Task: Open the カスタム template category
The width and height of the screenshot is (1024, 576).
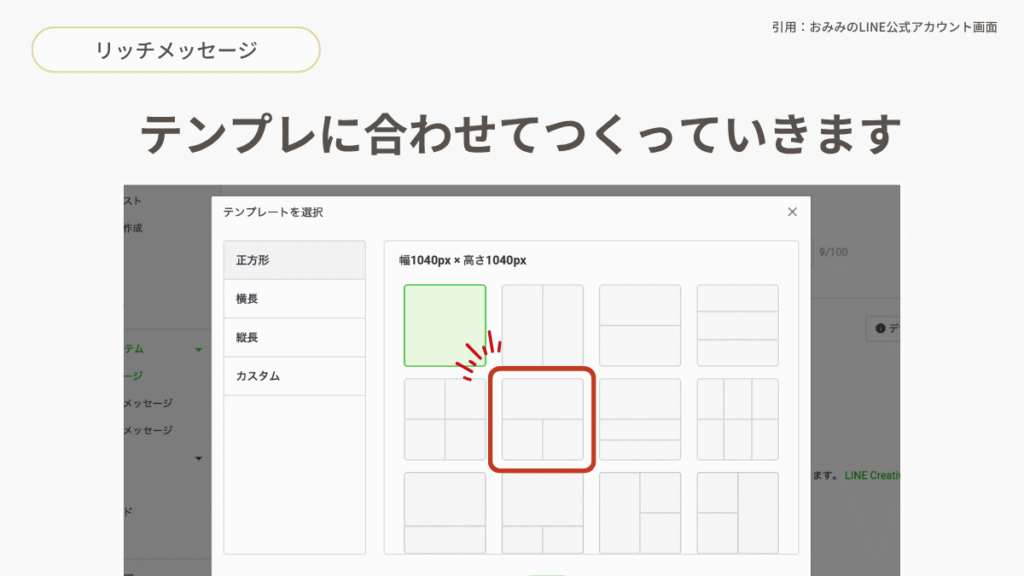Action: click(x=294, y=377)
